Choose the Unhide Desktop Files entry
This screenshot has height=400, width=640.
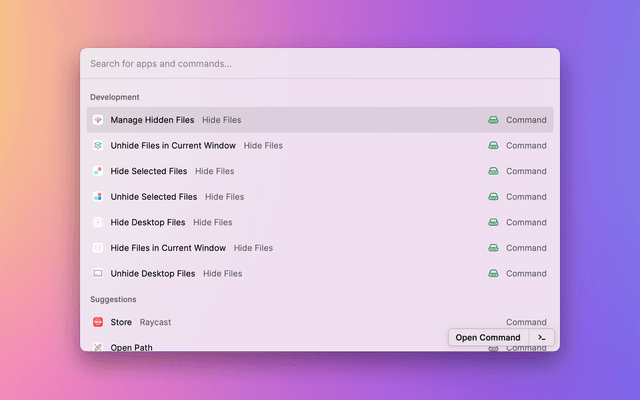[153, 273]
